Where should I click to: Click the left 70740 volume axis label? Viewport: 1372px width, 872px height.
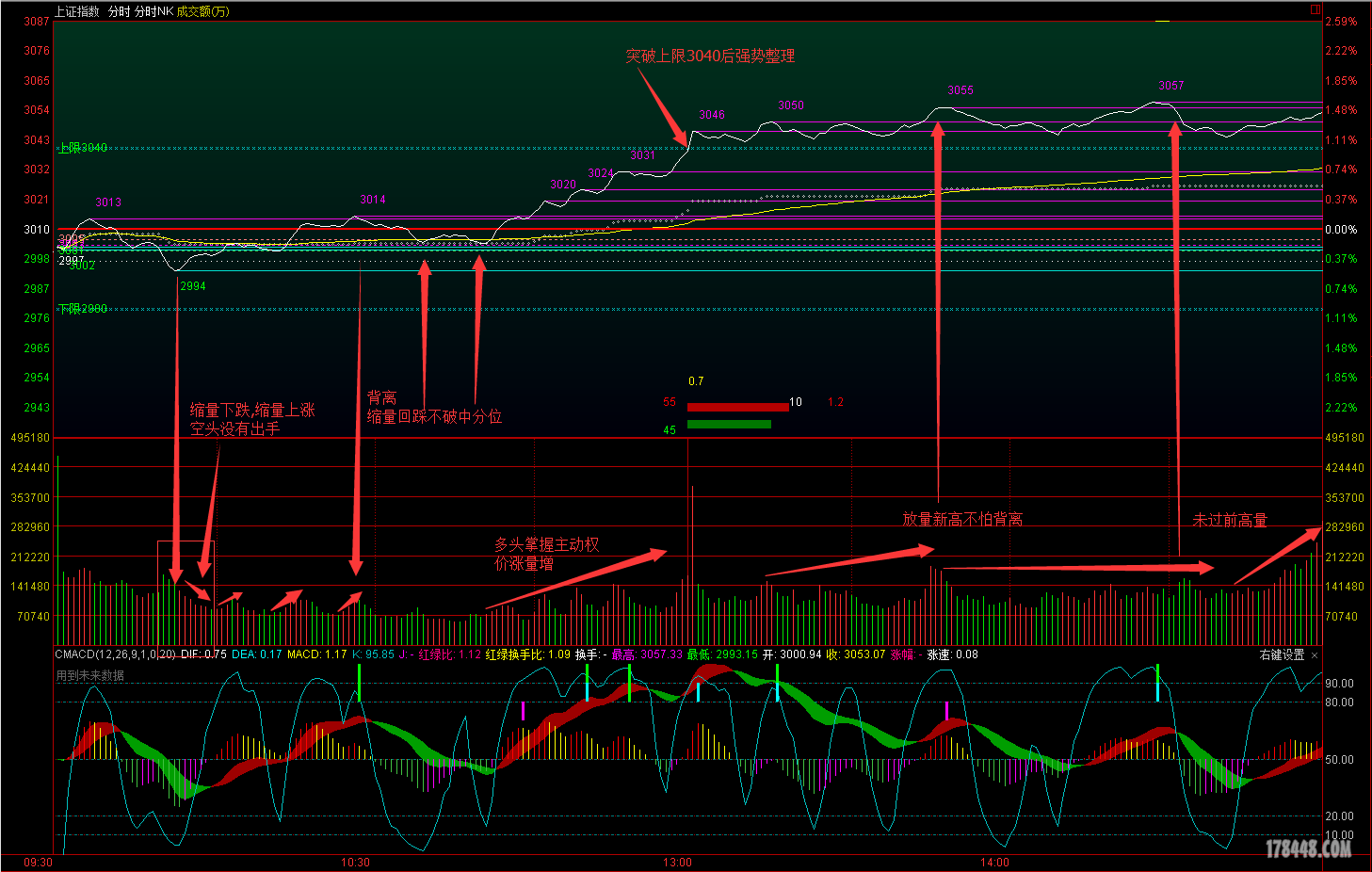click(34, 617)
